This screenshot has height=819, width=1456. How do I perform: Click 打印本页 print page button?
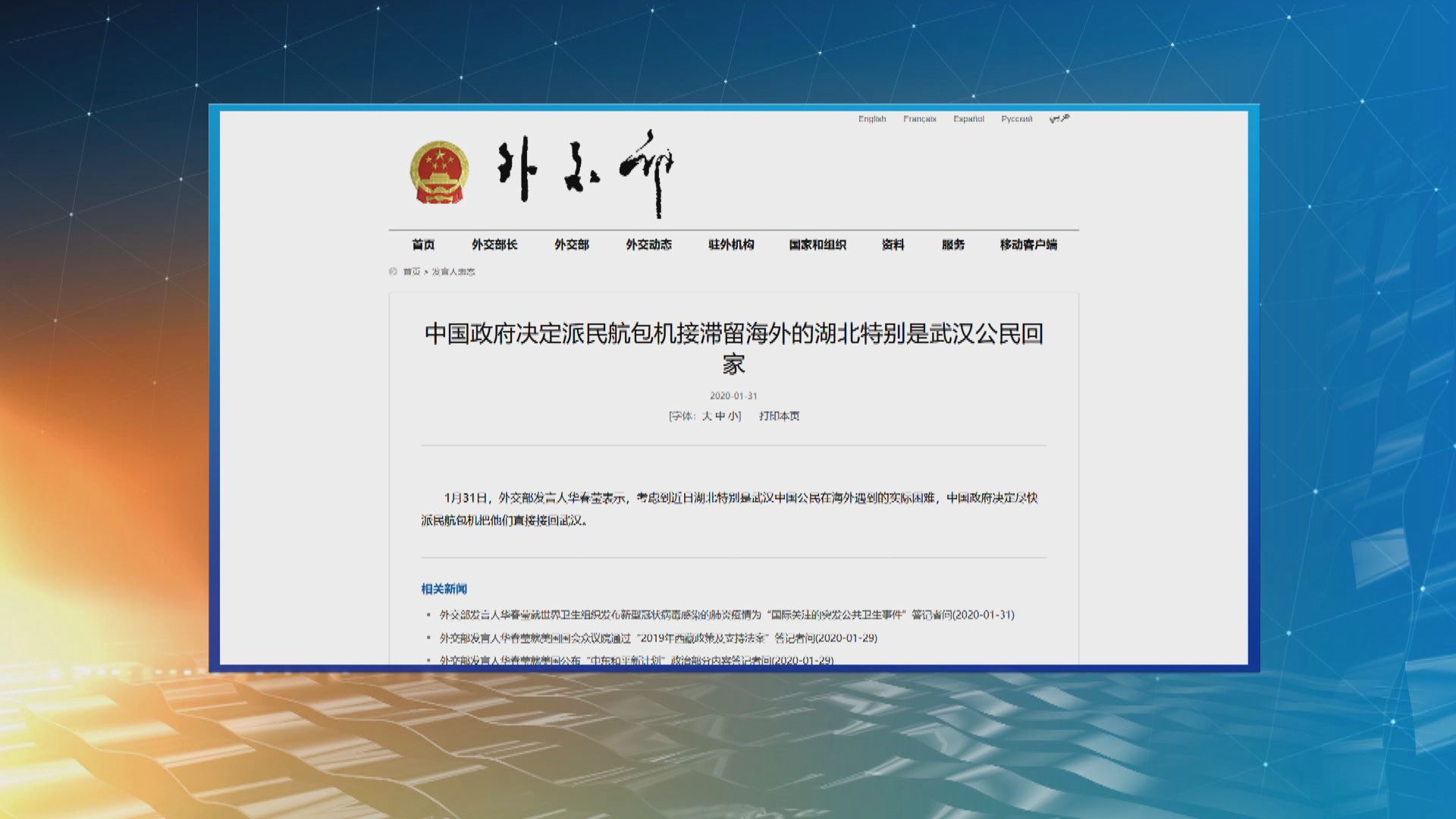(x=779, y=416)
